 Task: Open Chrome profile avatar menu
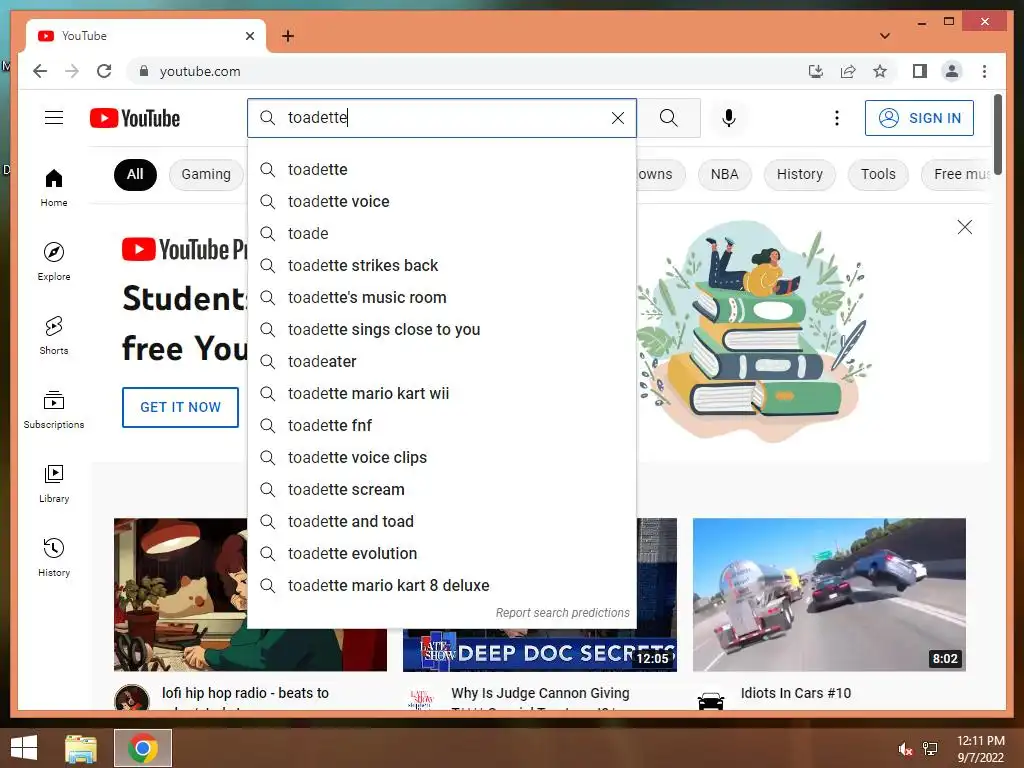[x=952, y=71]
